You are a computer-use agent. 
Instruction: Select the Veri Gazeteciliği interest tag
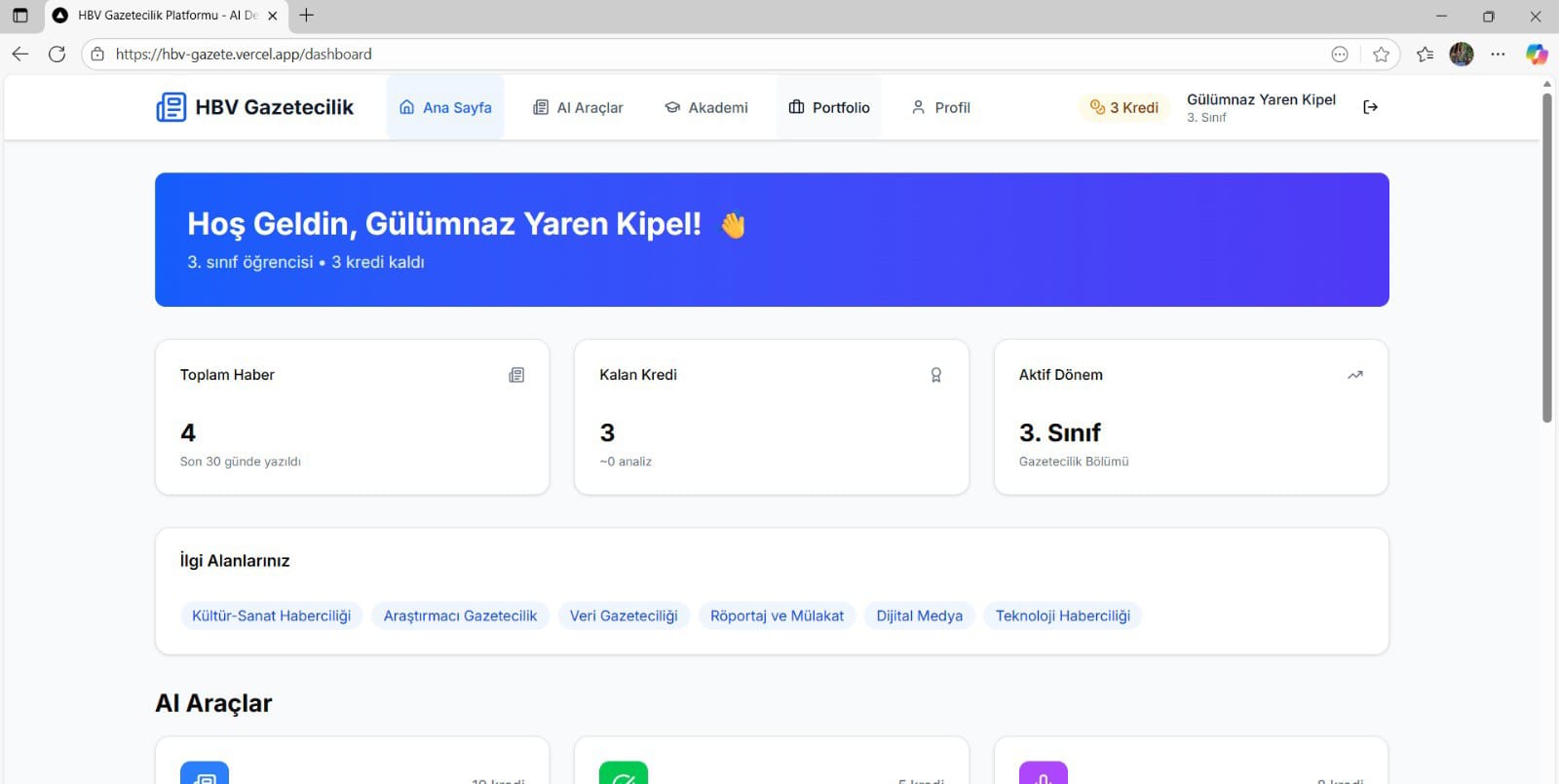624,616
